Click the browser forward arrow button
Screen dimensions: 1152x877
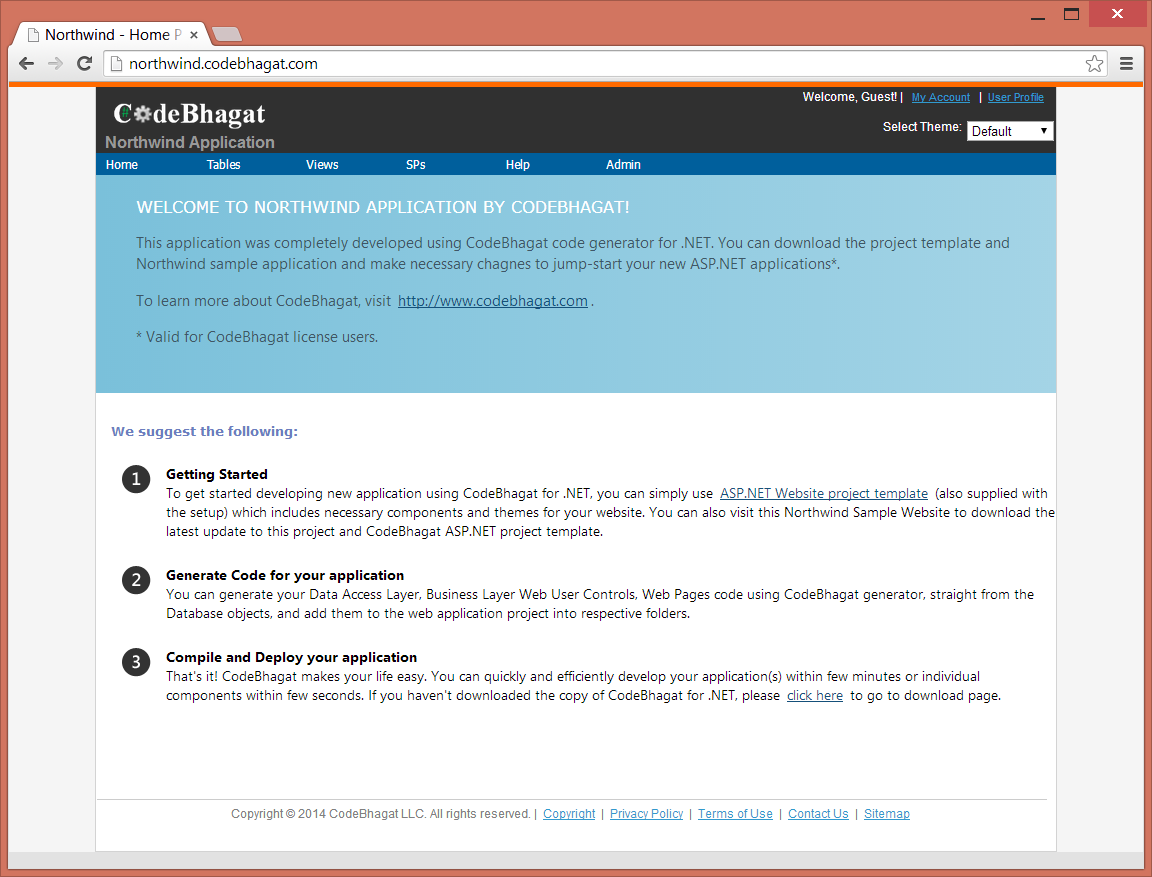[55, 64]
